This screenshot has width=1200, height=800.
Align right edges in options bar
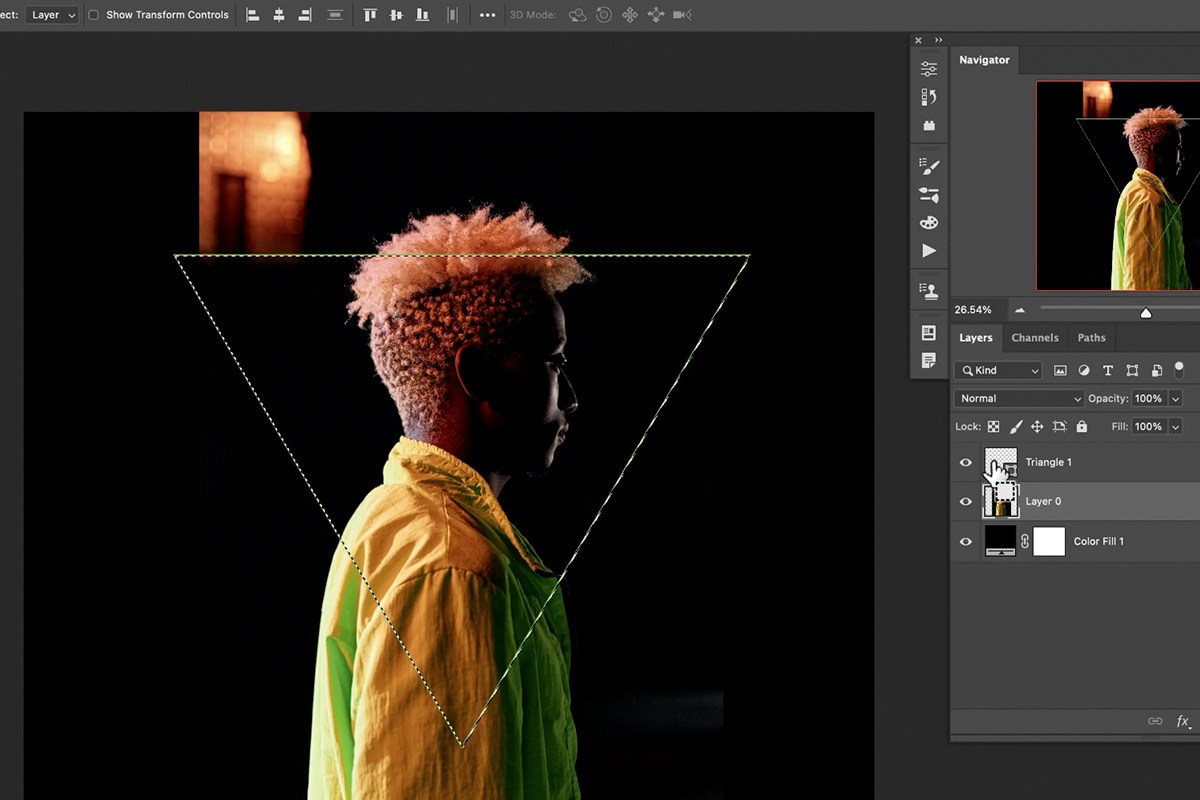[305, 15]
